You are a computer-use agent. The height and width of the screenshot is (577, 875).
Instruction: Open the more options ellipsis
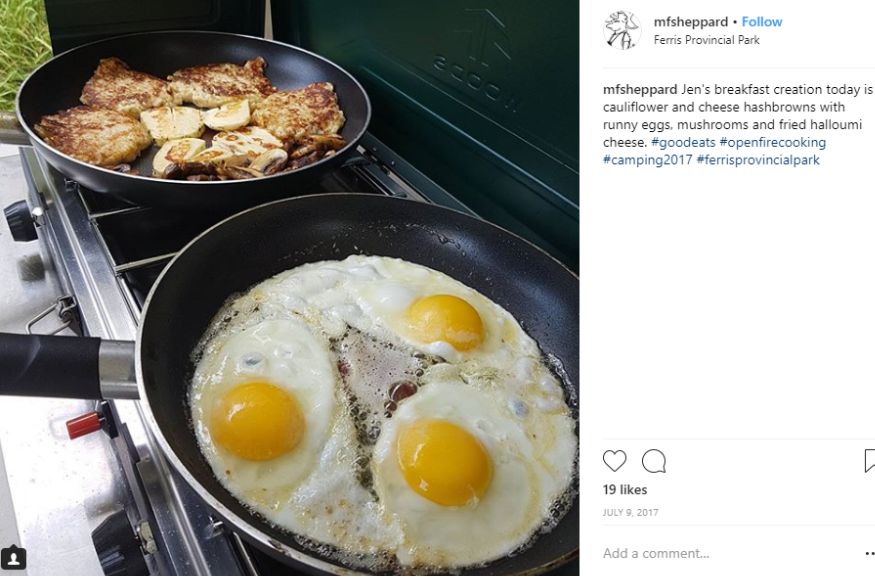tap(869, 553)
